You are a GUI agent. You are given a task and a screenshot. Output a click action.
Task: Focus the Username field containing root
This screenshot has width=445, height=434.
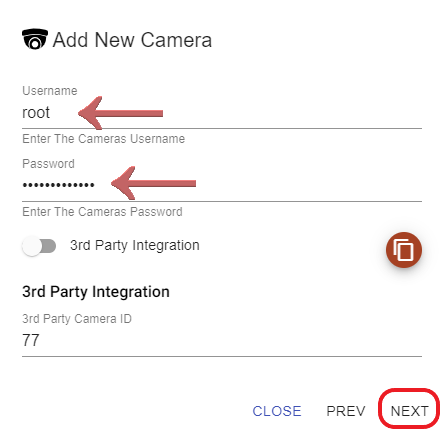pyautogui.click(x=222, y=113)
